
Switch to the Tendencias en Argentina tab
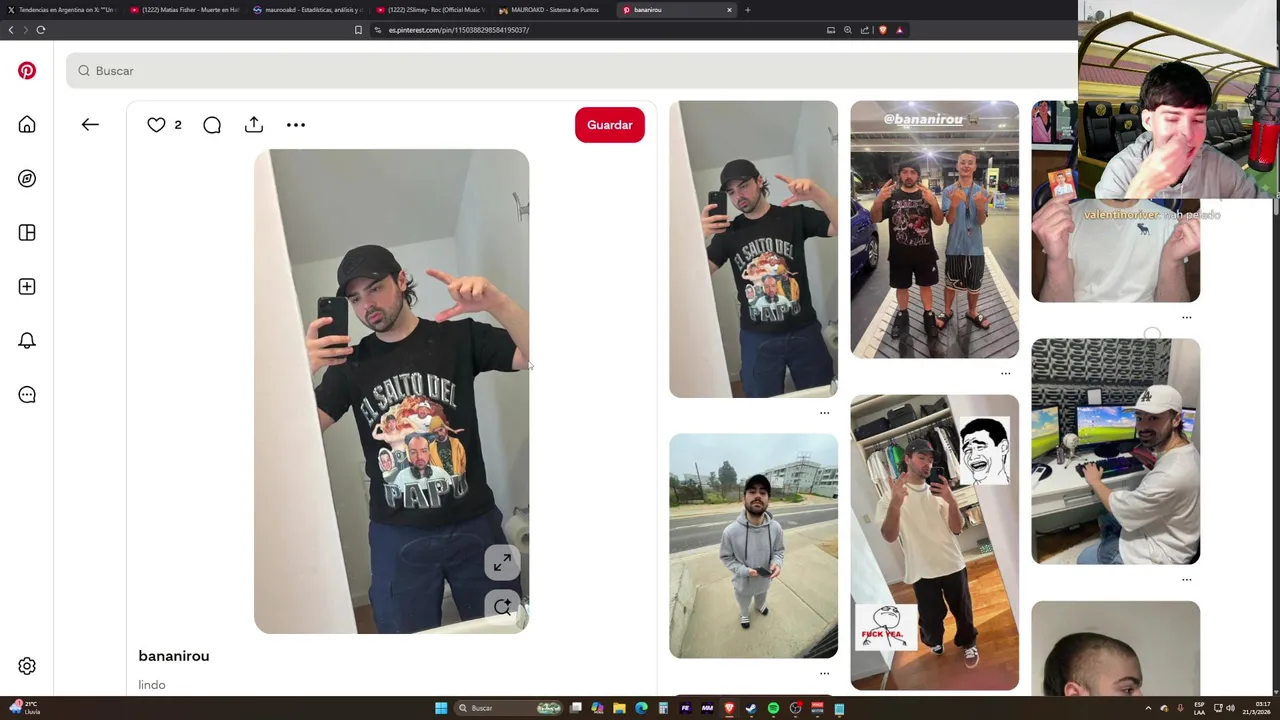coord(60,10)
